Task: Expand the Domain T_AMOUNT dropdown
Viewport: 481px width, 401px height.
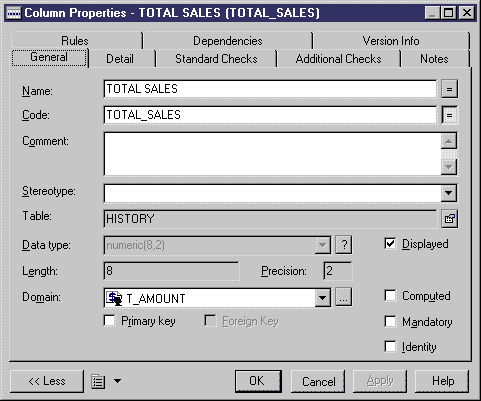Action: (323, 297)
